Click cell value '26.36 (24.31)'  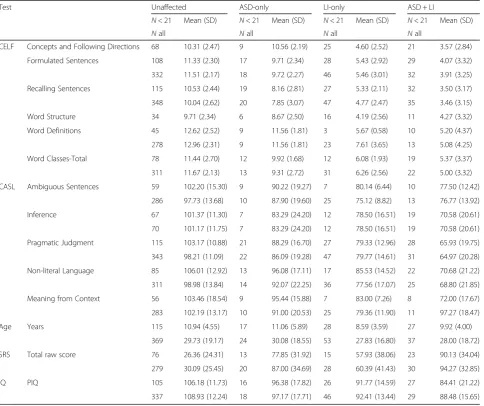pos(203,355)
